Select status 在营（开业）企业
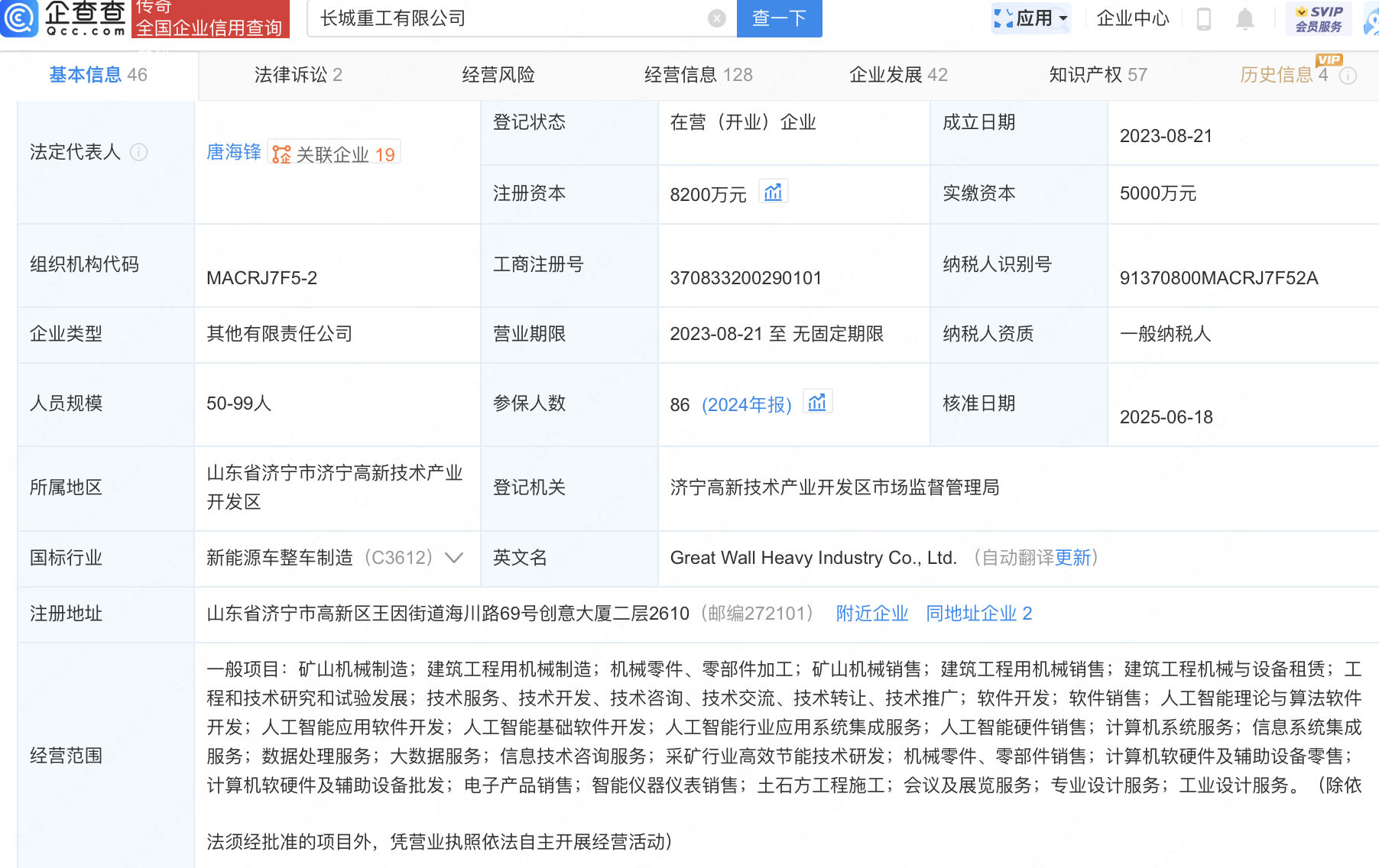1379x868 pixels. tap(743, 122)
